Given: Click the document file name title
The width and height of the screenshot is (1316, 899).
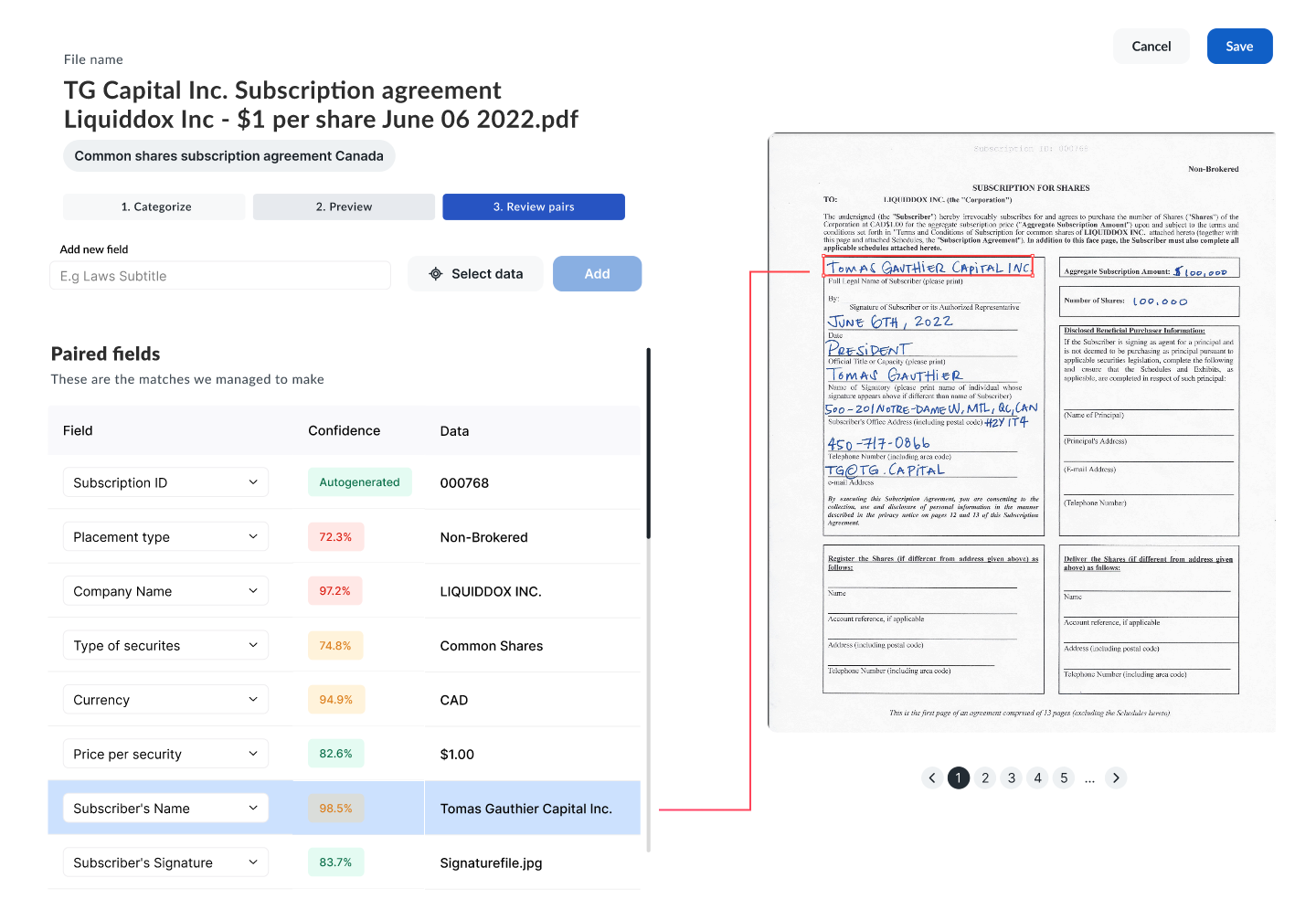Looking at the screenshot, I should [321, 105].
